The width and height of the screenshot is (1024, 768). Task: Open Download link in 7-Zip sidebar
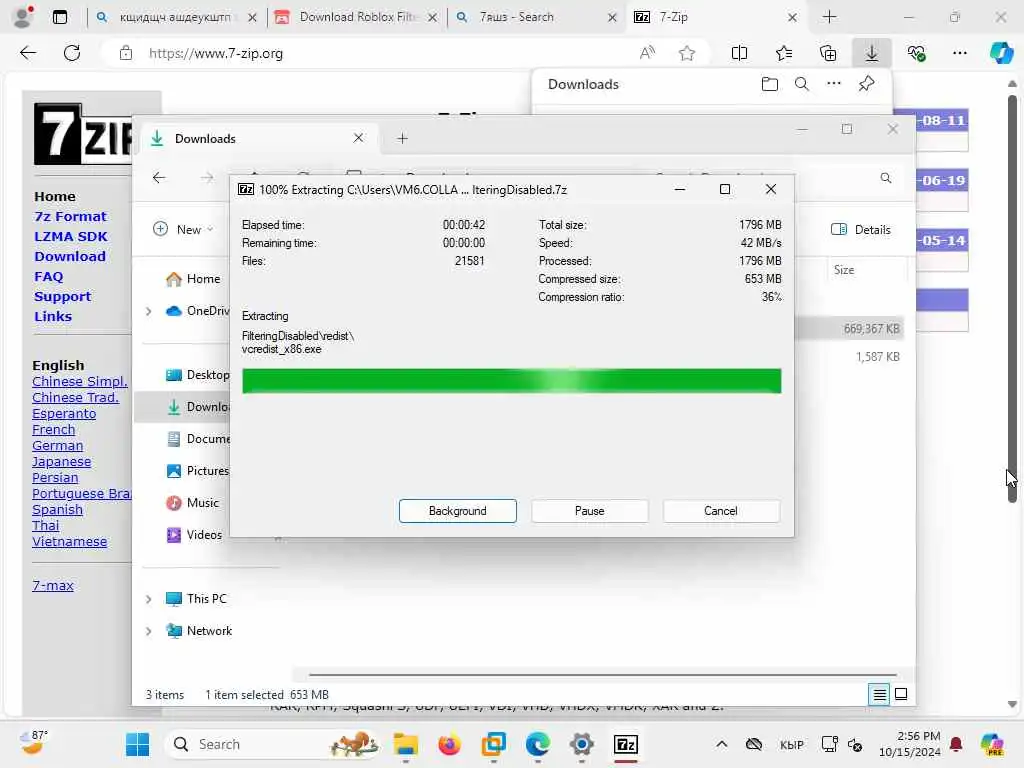[70, 257]
